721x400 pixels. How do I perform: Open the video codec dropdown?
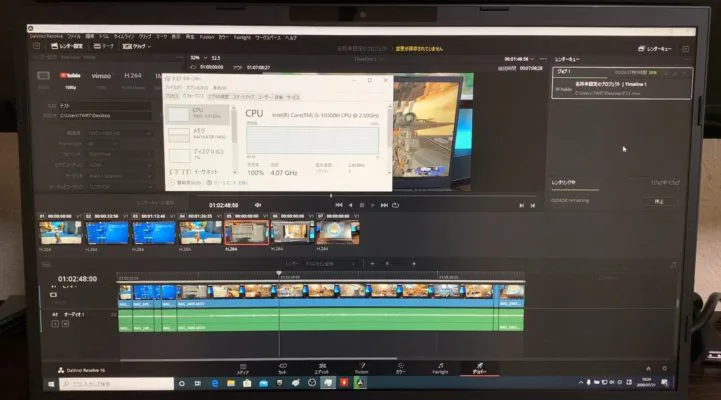point(120,165)
